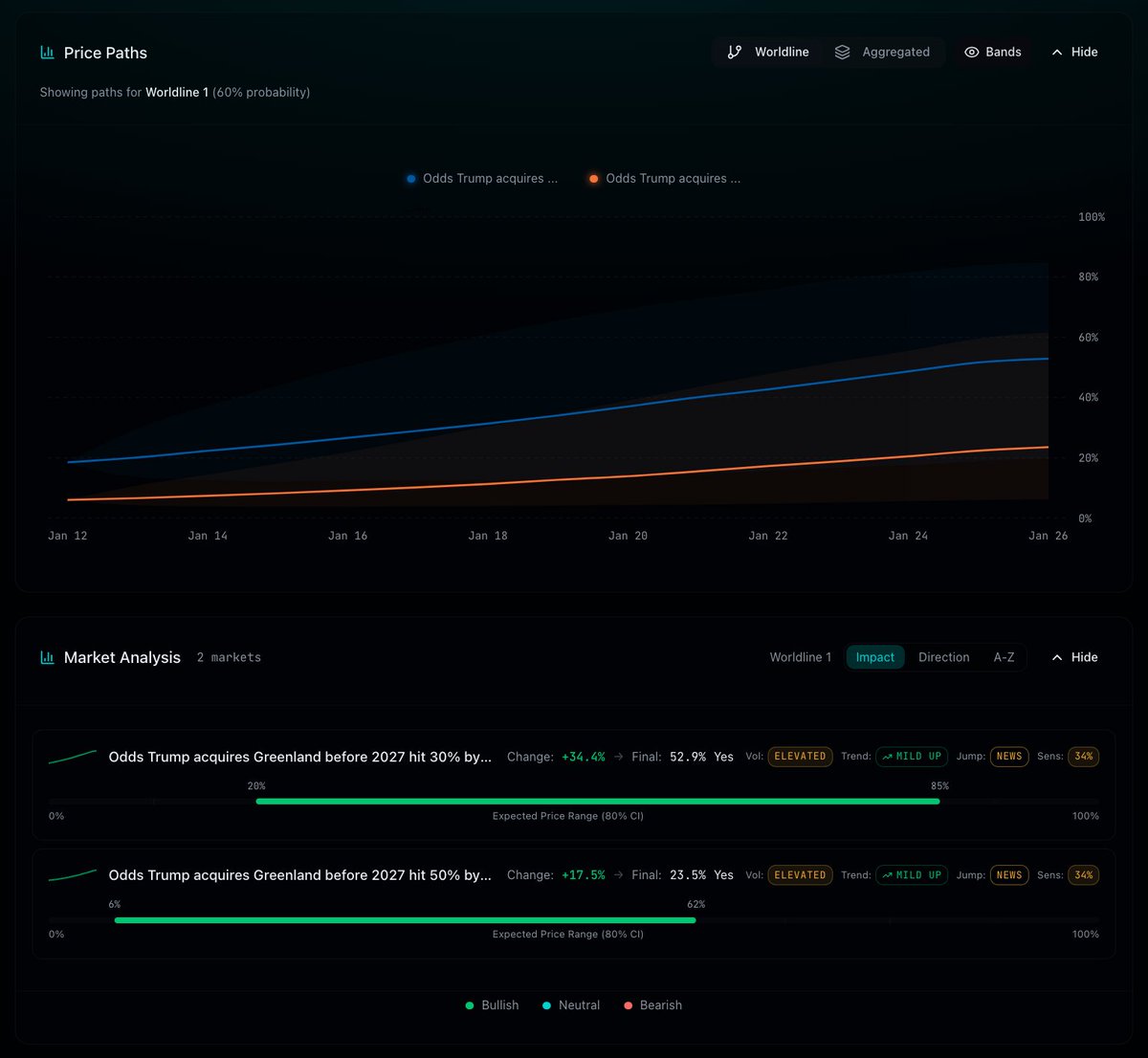Toggle orange legend series dot
The image size is (1148, 1058).
[594, 179]
